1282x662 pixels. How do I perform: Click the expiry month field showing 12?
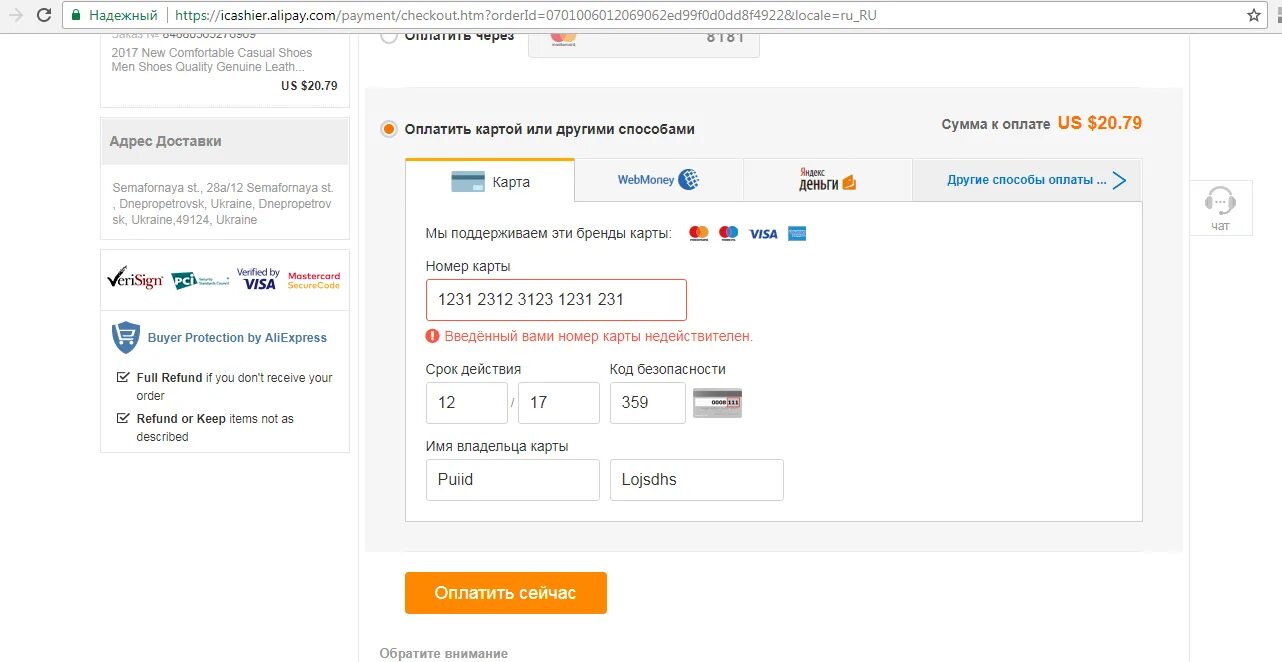[467, 402]
